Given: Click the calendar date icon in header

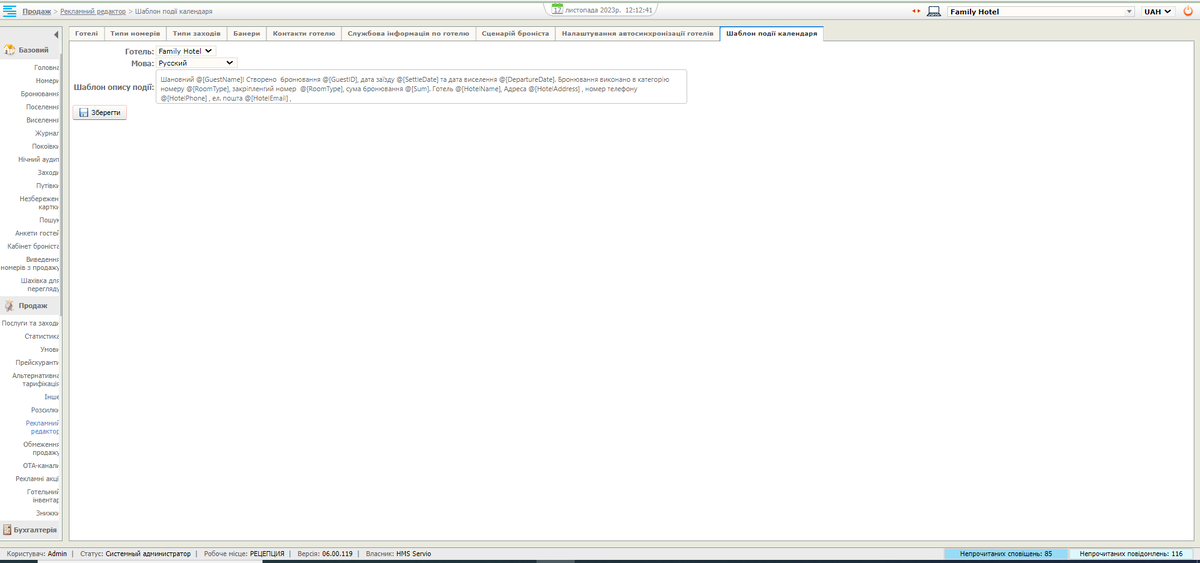Looking at the screenshot, I should 558,11.
